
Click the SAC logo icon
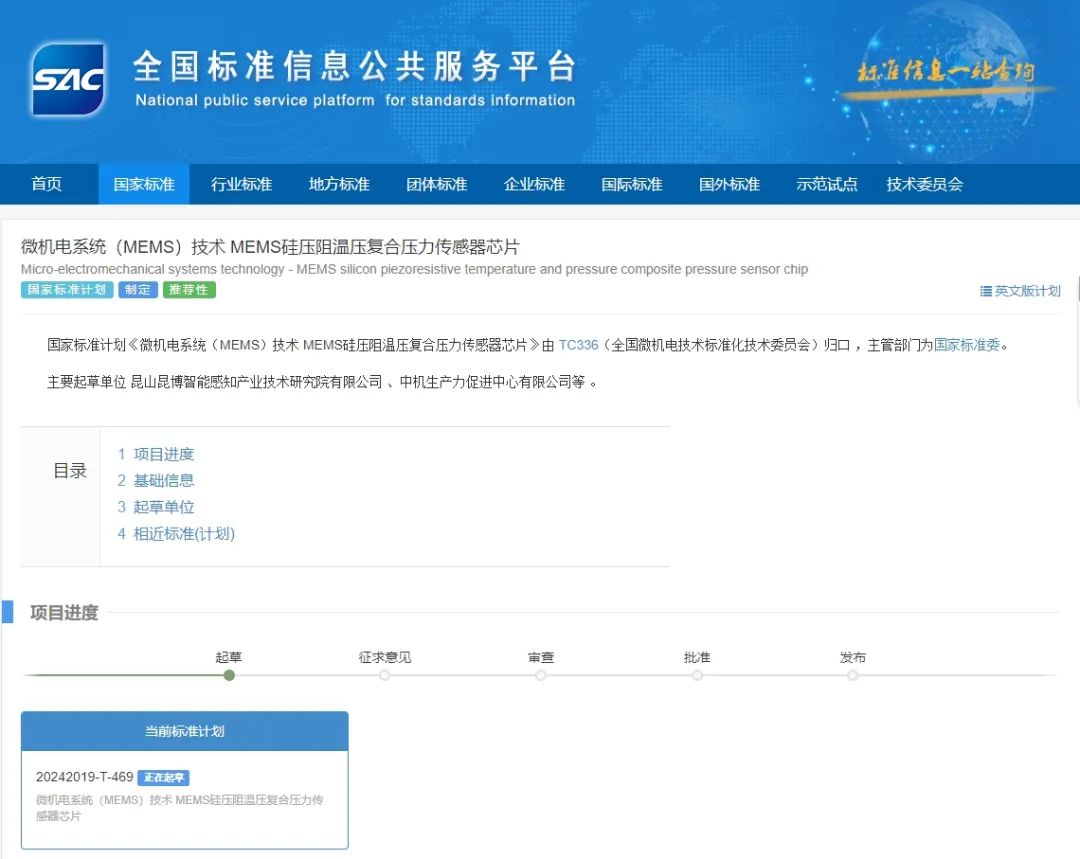pyautogui.click(x=68, y=79)
